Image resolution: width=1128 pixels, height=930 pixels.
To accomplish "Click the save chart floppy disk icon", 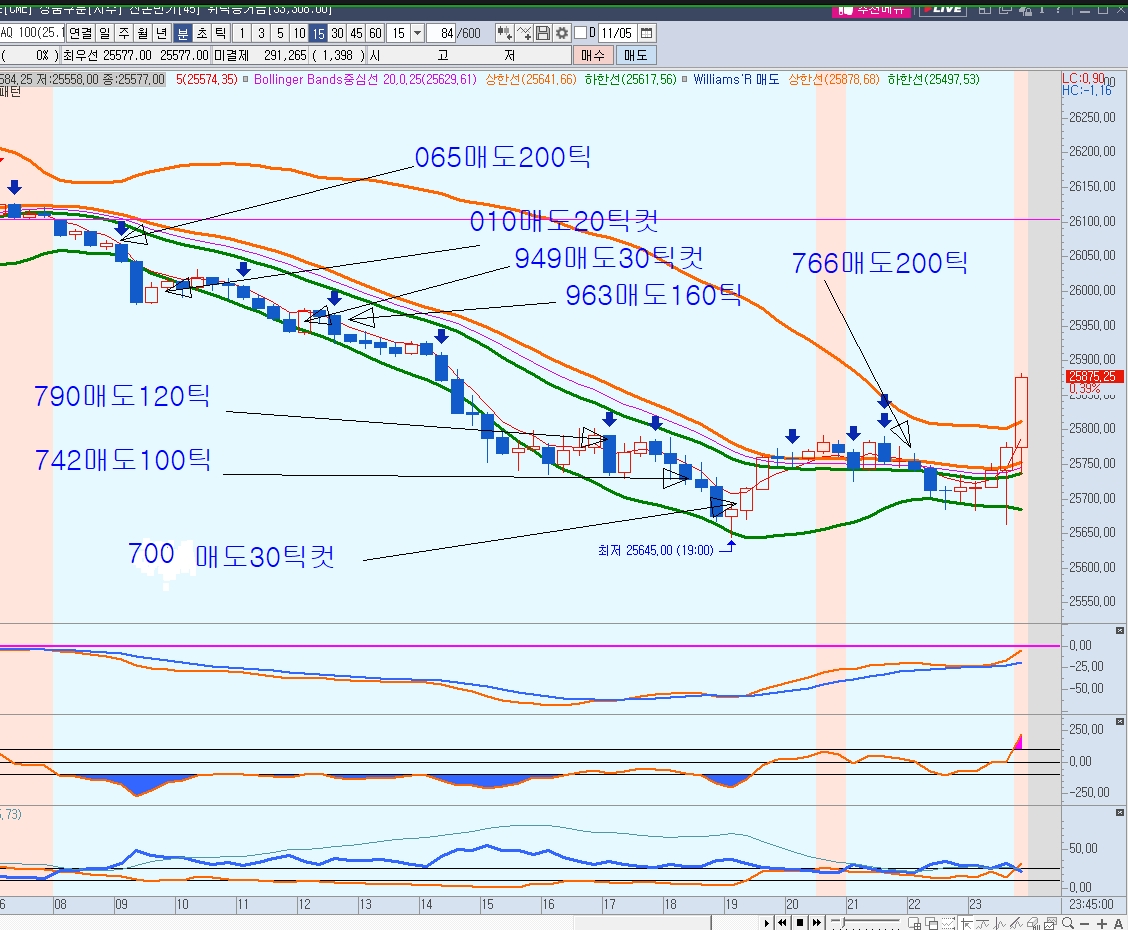I will (x=543, y=33).
